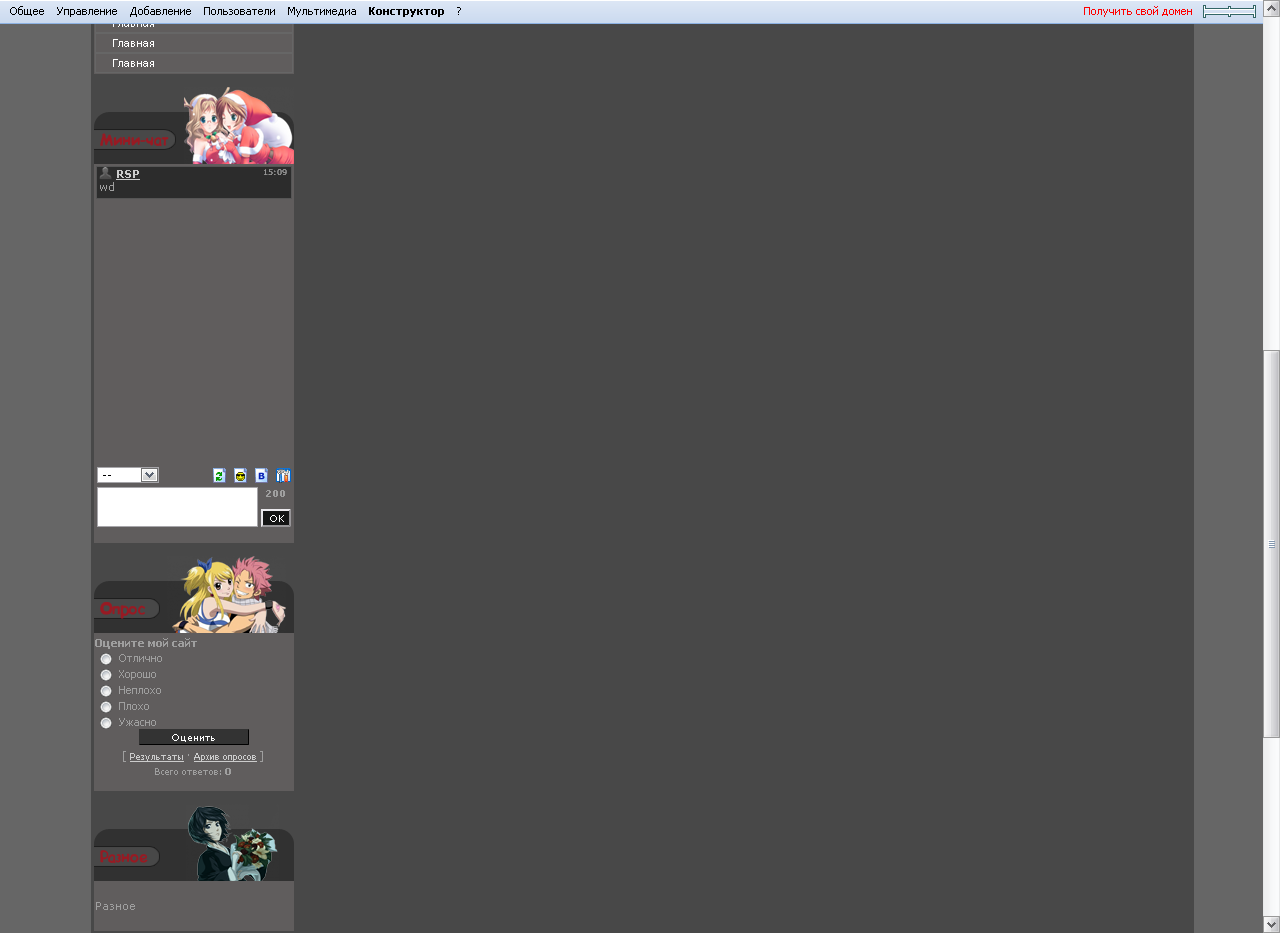Viewport: 1280px width, 933px height.
Task: Open the Пользователи menu
Action: point(239,11)
